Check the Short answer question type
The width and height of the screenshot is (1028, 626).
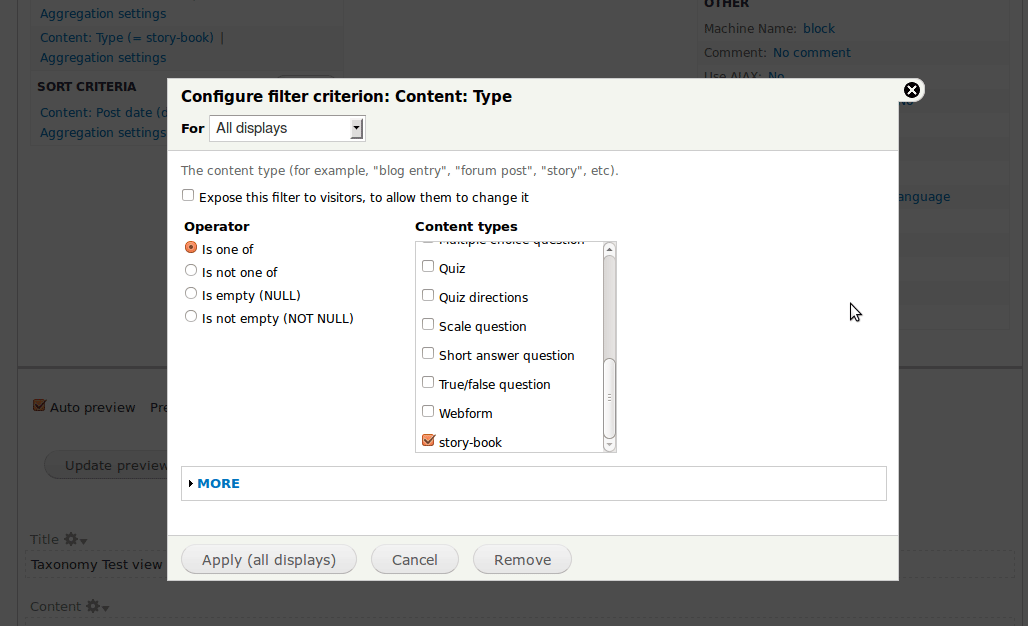coord(428,353)
